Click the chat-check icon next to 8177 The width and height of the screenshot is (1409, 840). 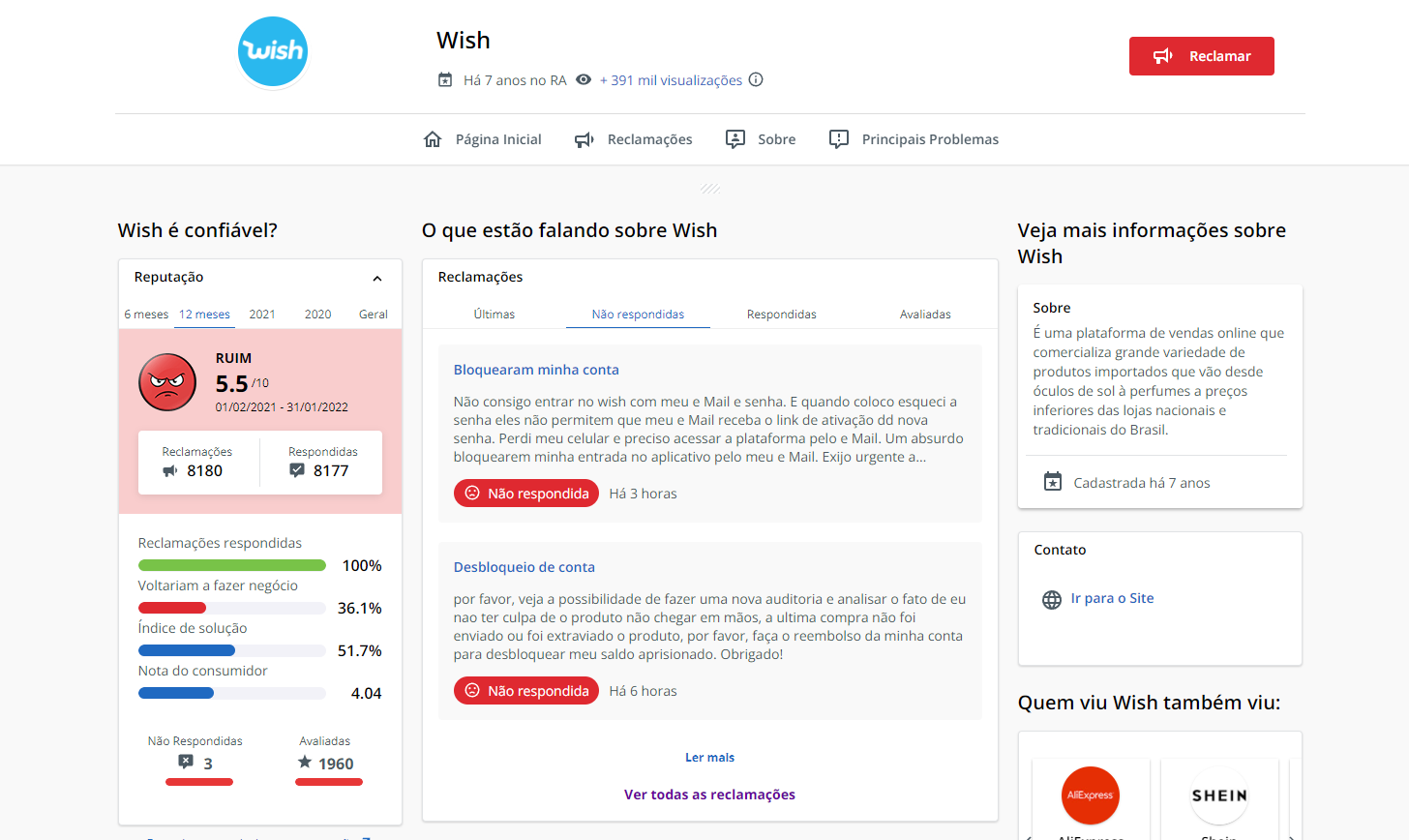[x=297, y=470]
